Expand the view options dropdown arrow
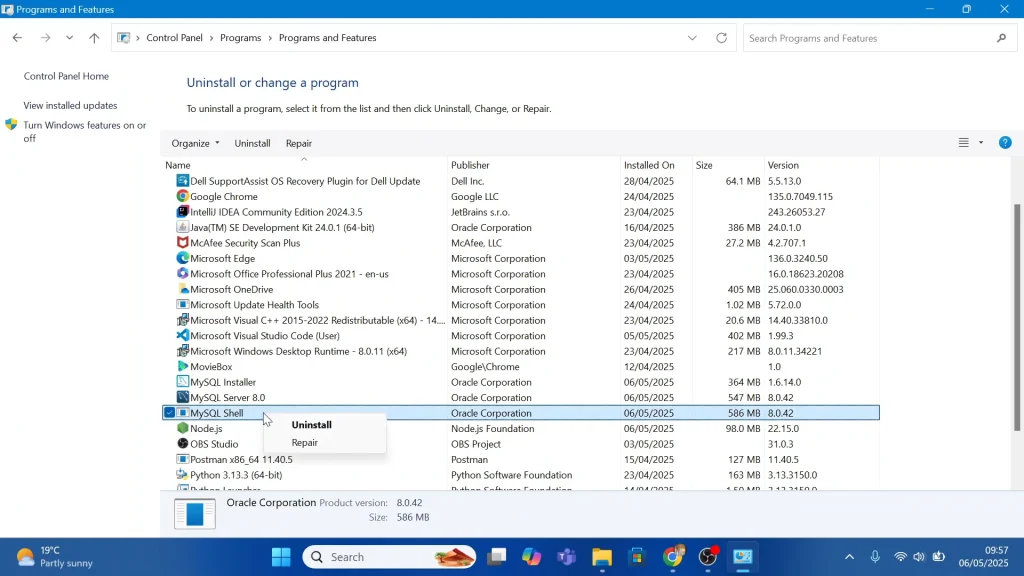The width and height of the screenshot is (1024, 576). (981, 142)
